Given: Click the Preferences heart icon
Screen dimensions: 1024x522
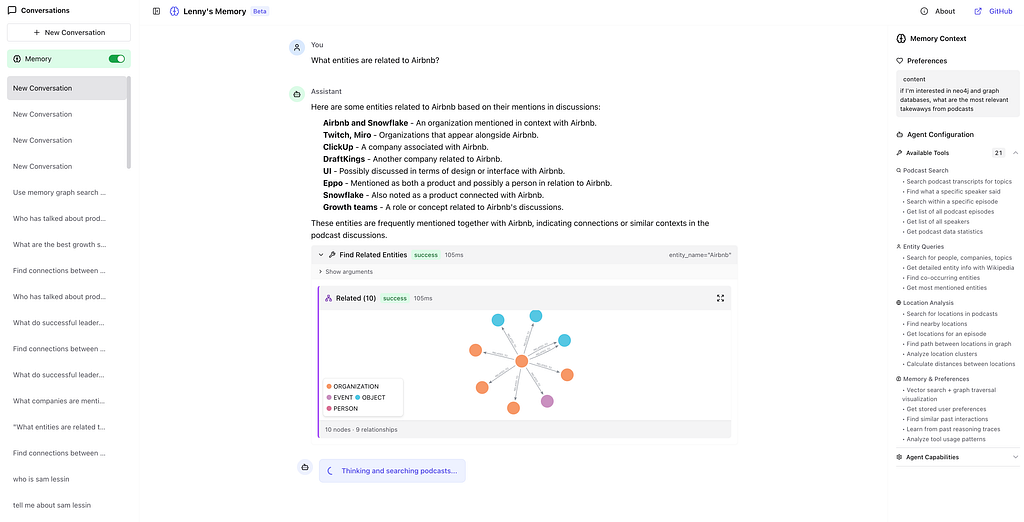Looking at the screenshot, I should pos(900,61).
